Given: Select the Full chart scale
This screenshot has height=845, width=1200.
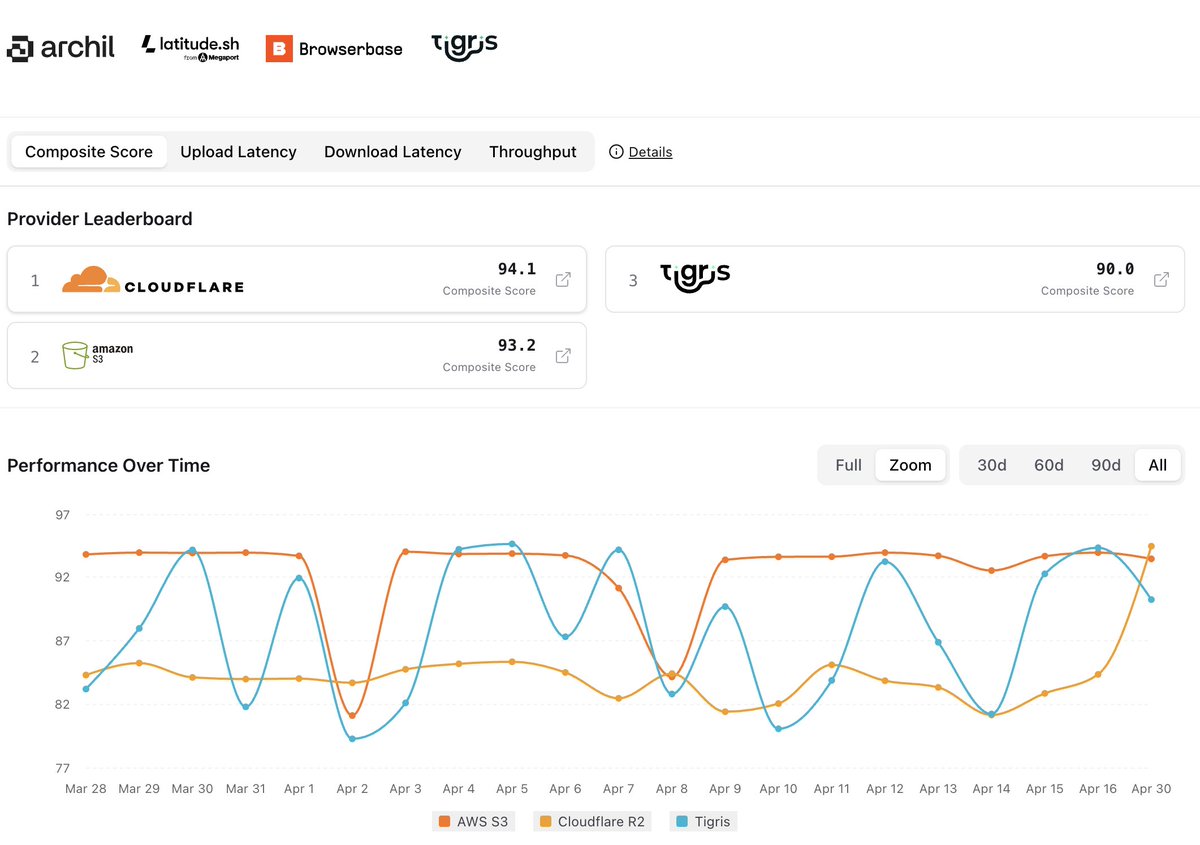Looking at the screenshot, I should click(848, 465).
